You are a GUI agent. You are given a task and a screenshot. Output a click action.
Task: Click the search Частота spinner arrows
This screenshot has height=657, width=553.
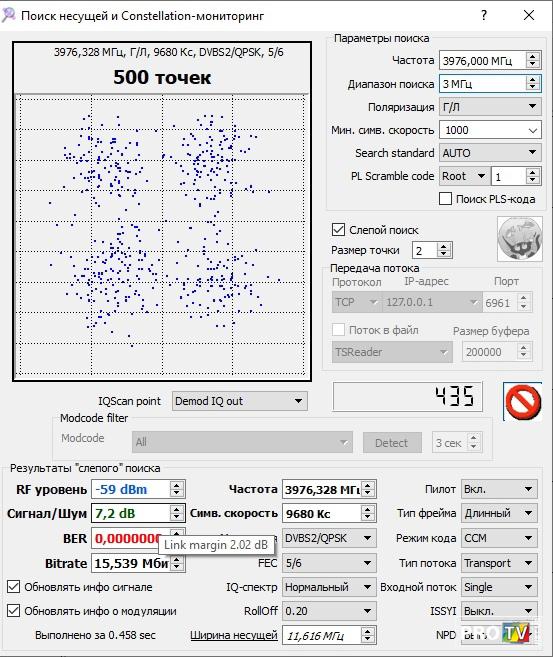click(532, 61)
